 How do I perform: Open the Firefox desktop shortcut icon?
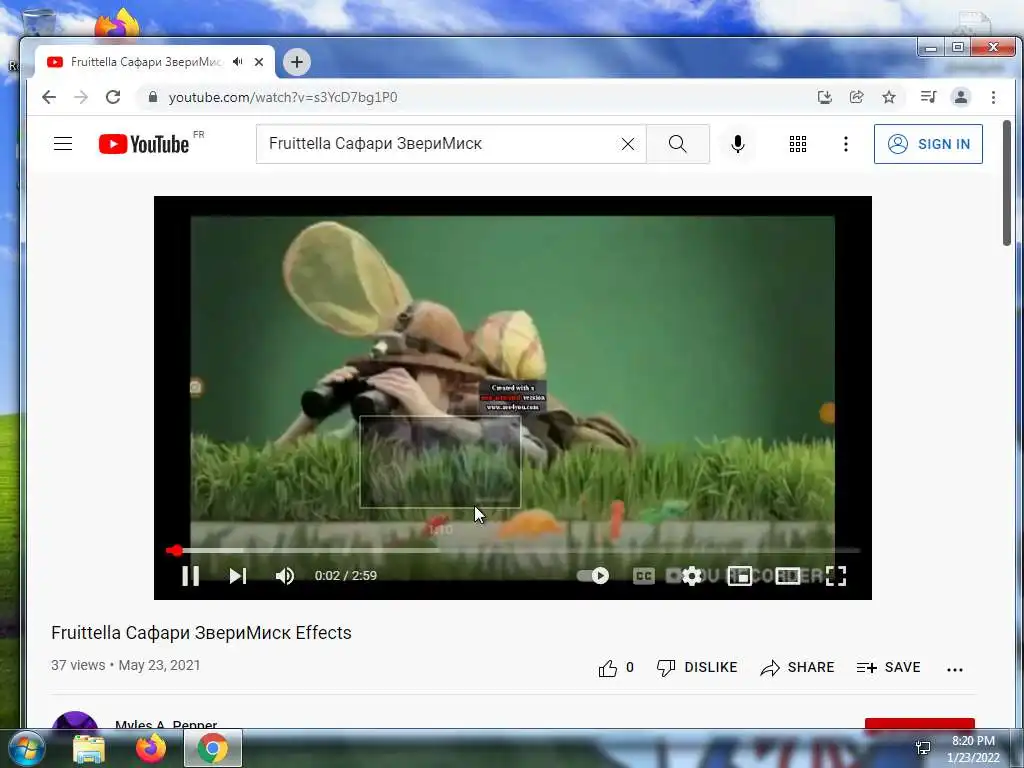click(x=117, y=25)
